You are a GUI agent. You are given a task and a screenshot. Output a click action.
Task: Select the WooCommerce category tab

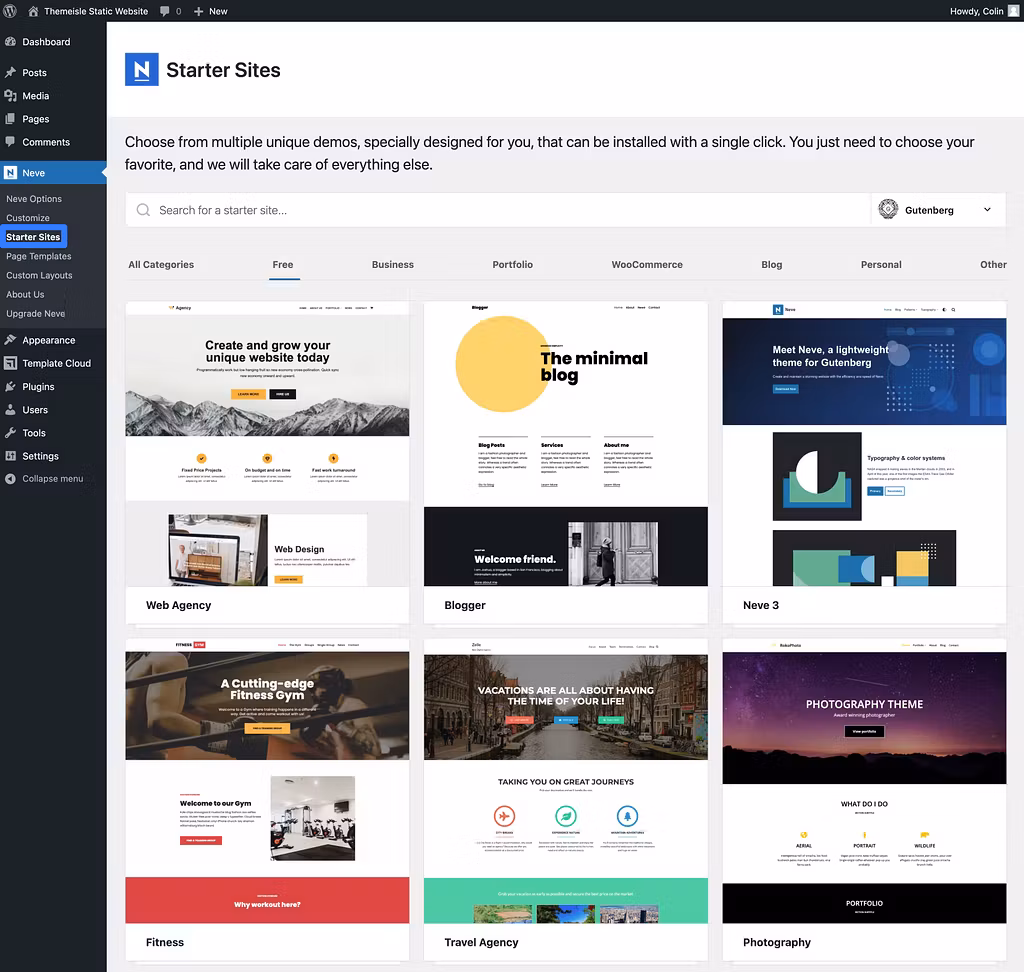click(x=647, y=264)
